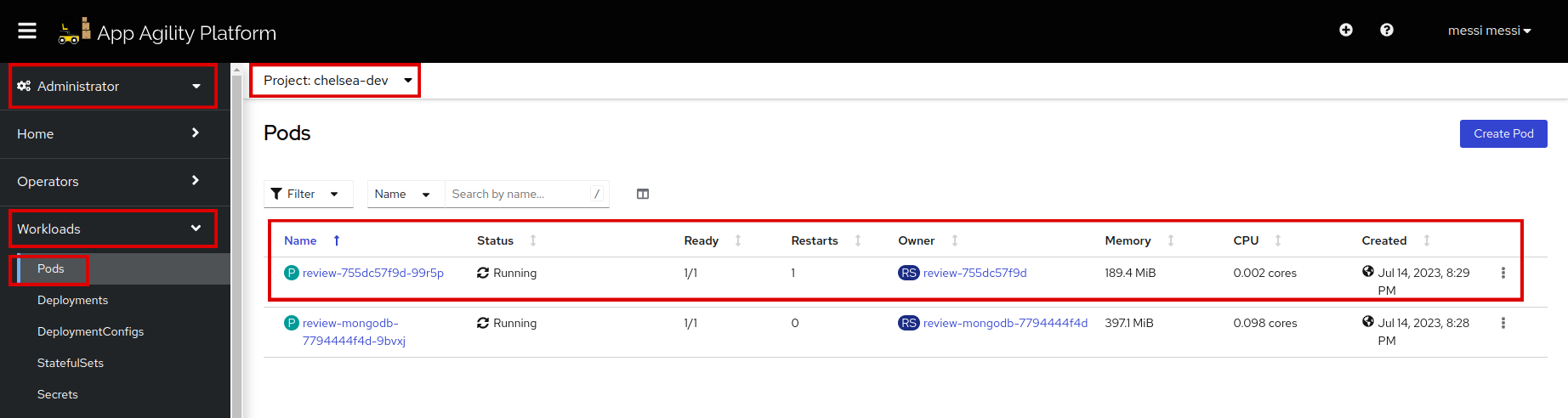Collapse the Workloads navigation section

pyautogui.click(x=111, y=229)
